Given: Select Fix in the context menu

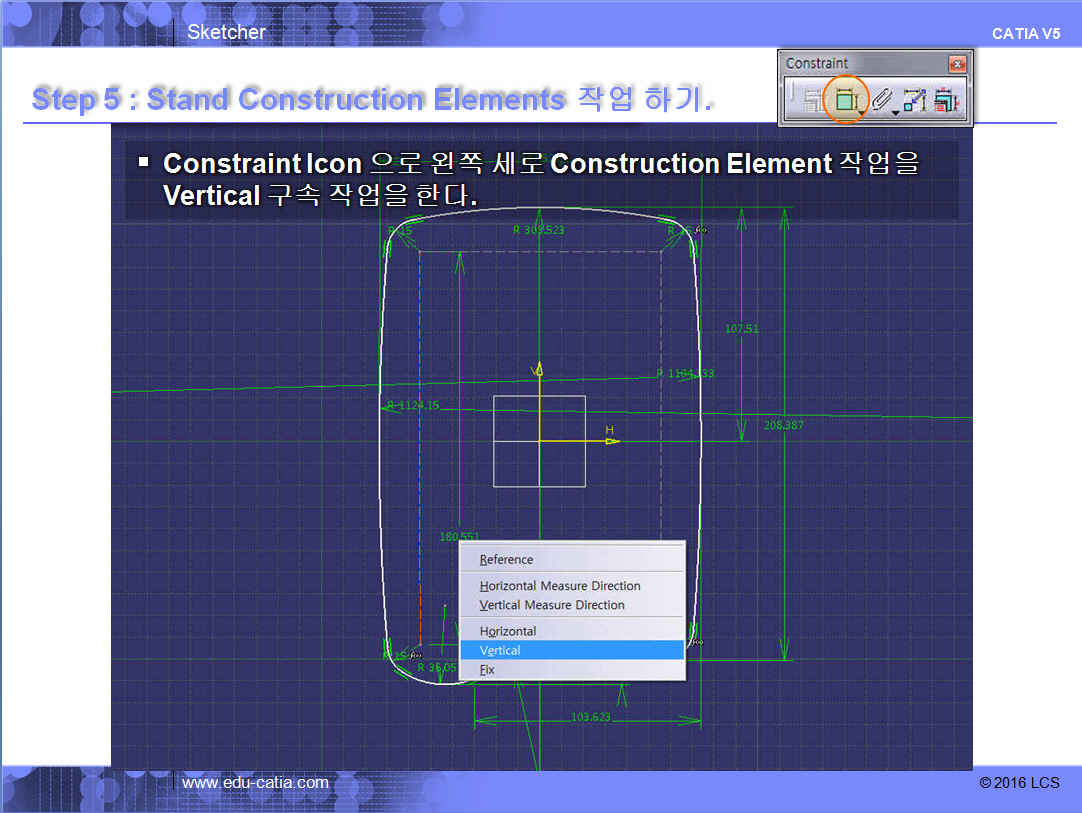Looking at the screenshot, I should [487, 670].
